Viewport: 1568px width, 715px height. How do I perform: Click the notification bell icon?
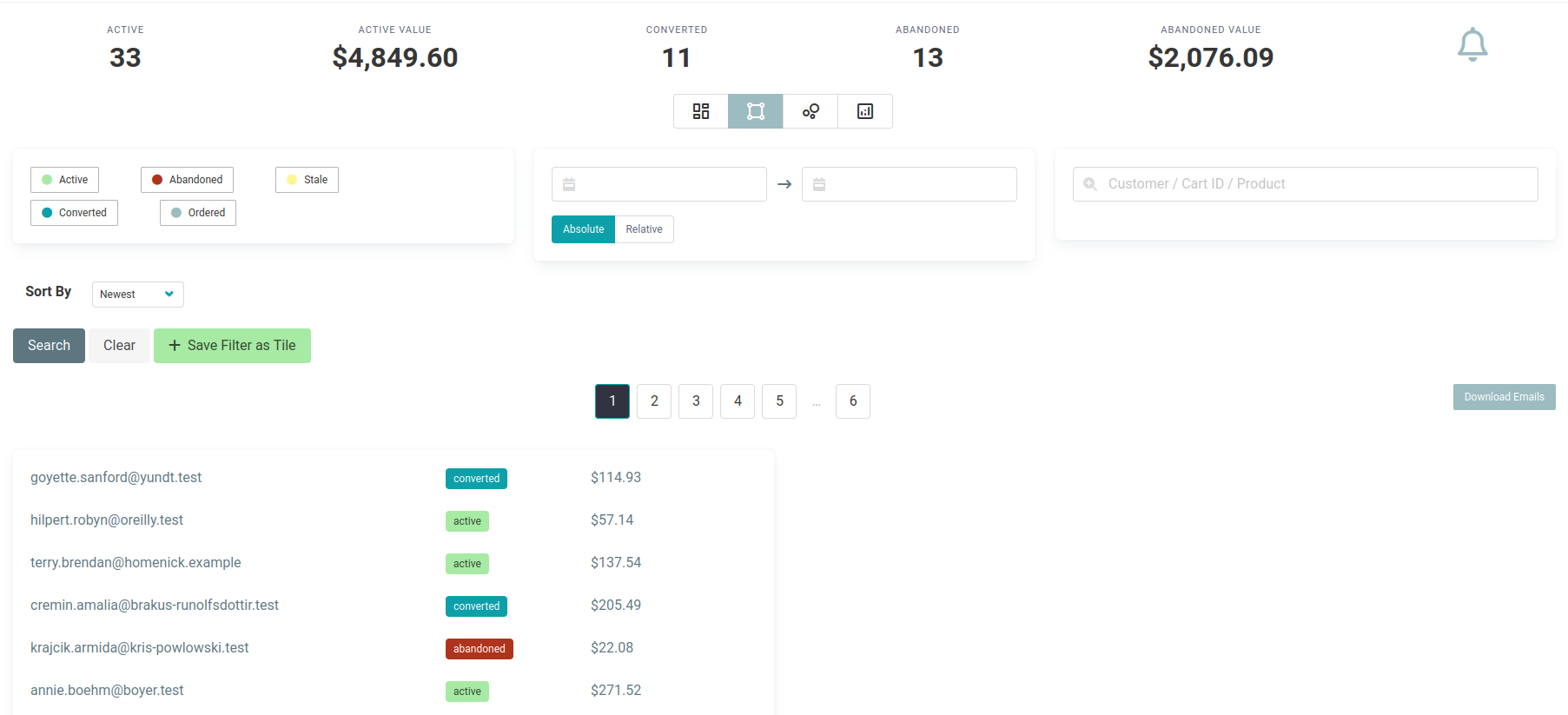click(x=1472, y=44)
